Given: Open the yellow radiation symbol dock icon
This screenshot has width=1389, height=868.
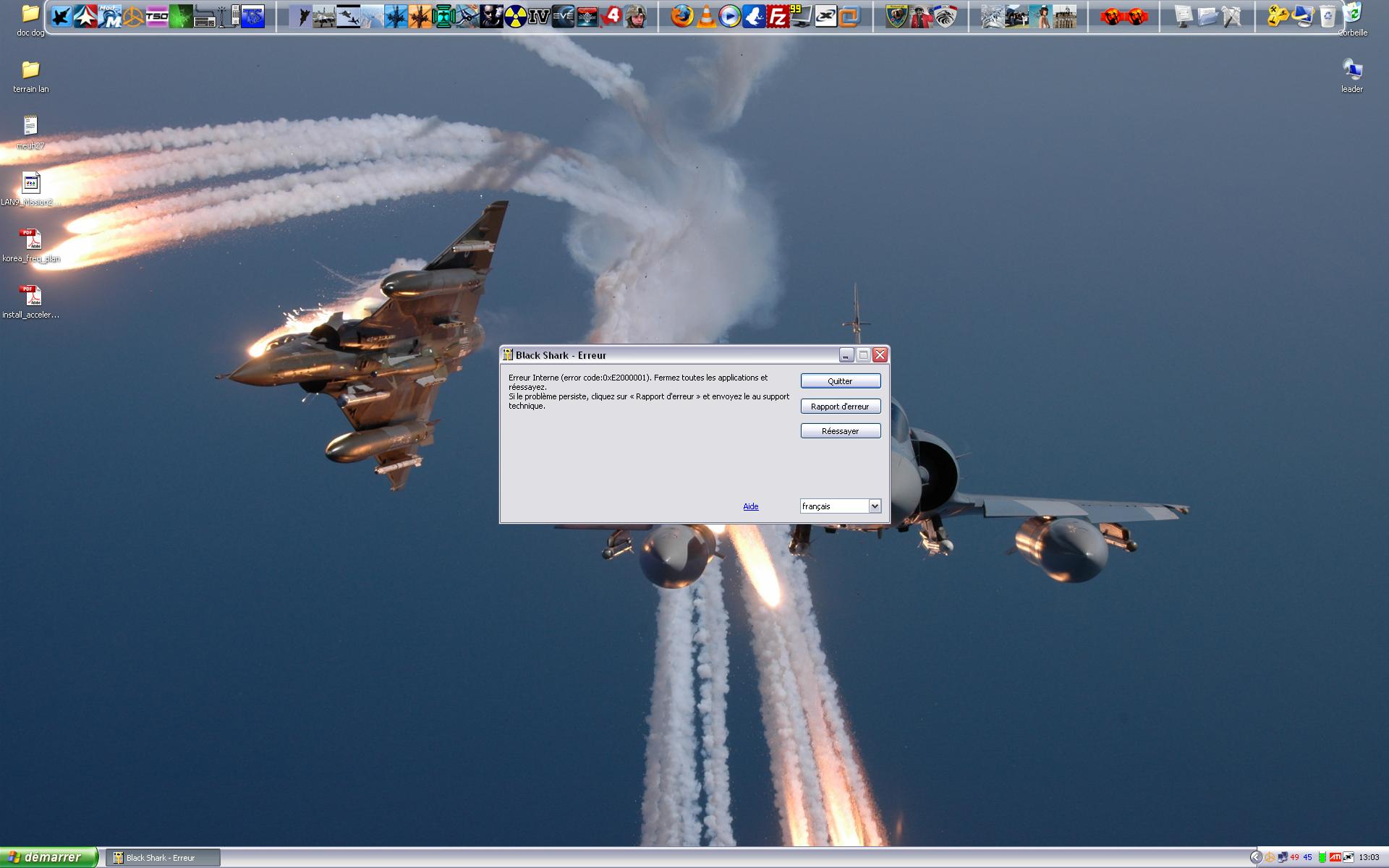Looking at the screenshot, I should pos(514,16).
